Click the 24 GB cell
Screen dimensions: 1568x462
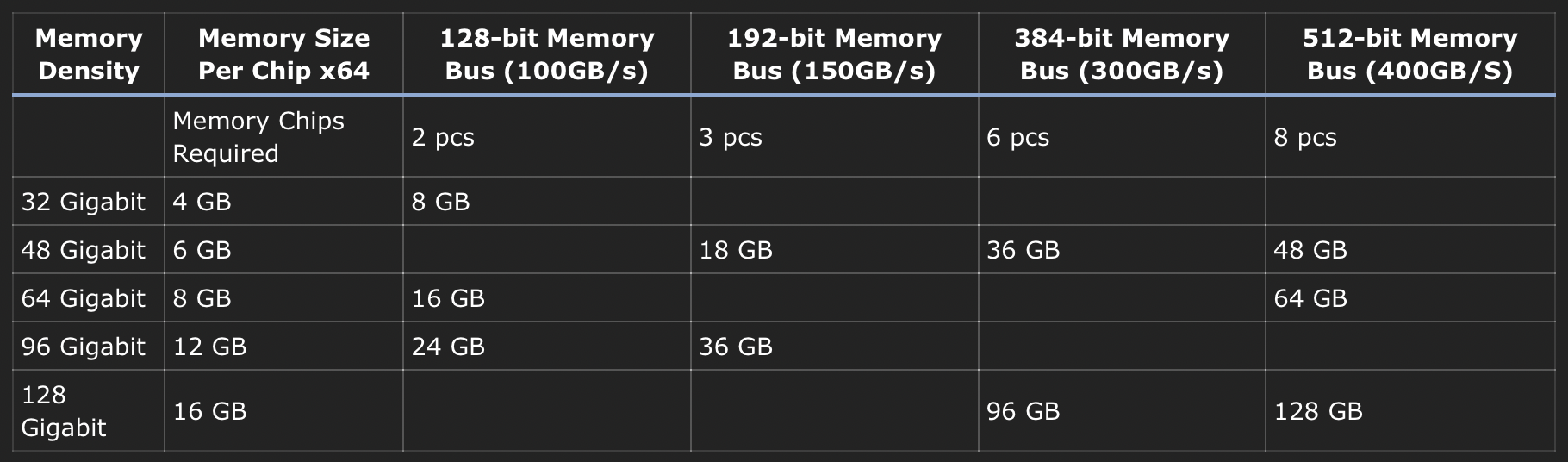[x=448, y=346]
